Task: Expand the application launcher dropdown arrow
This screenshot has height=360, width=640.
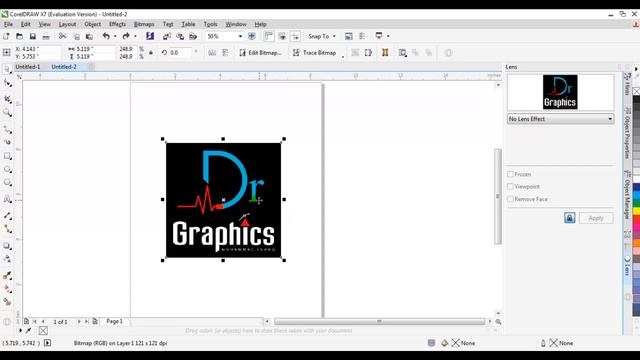Action: pos(388,36)
